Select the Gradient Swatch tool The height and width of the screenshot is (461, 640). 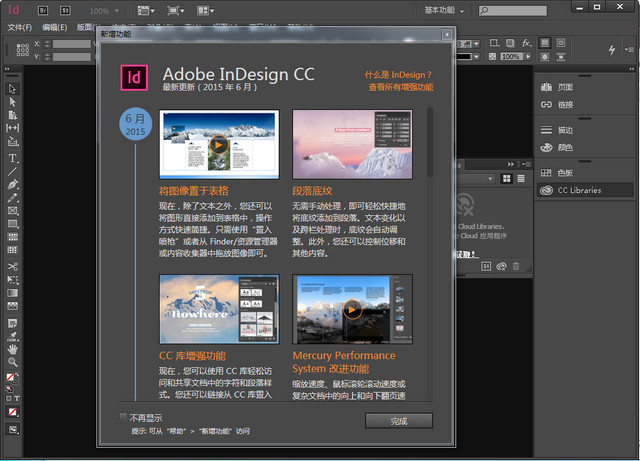[13, 293]
